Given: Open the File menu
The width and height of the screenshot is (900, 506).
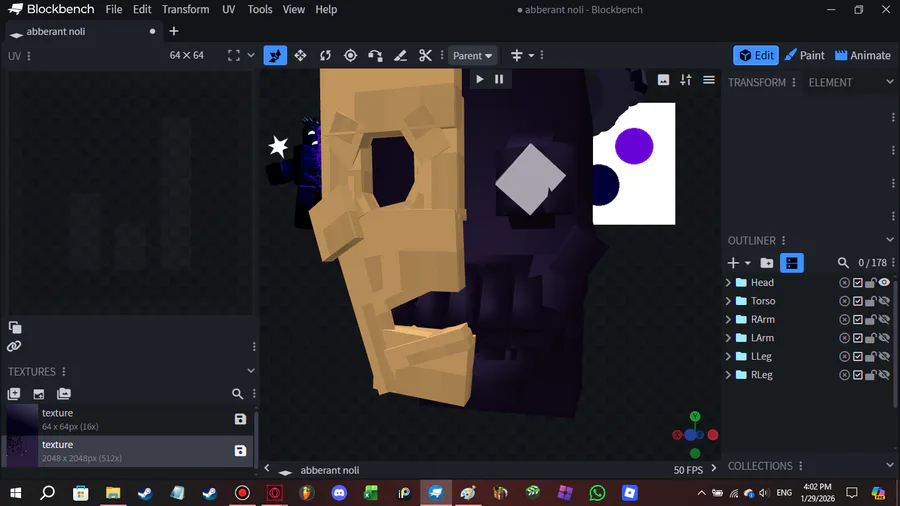Looking at the screenshot, I should point(114,10).
